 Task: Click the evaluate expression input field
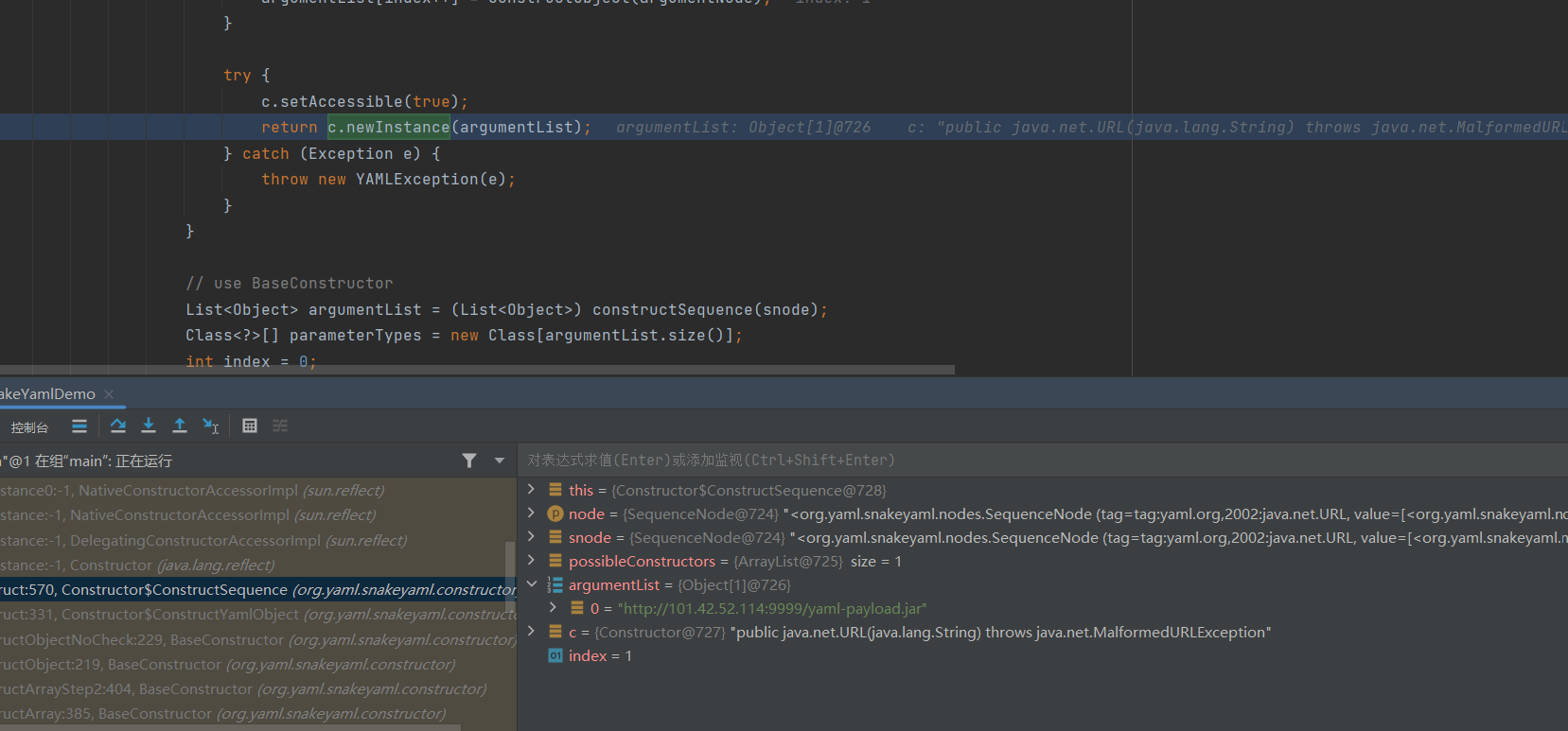1041,460
